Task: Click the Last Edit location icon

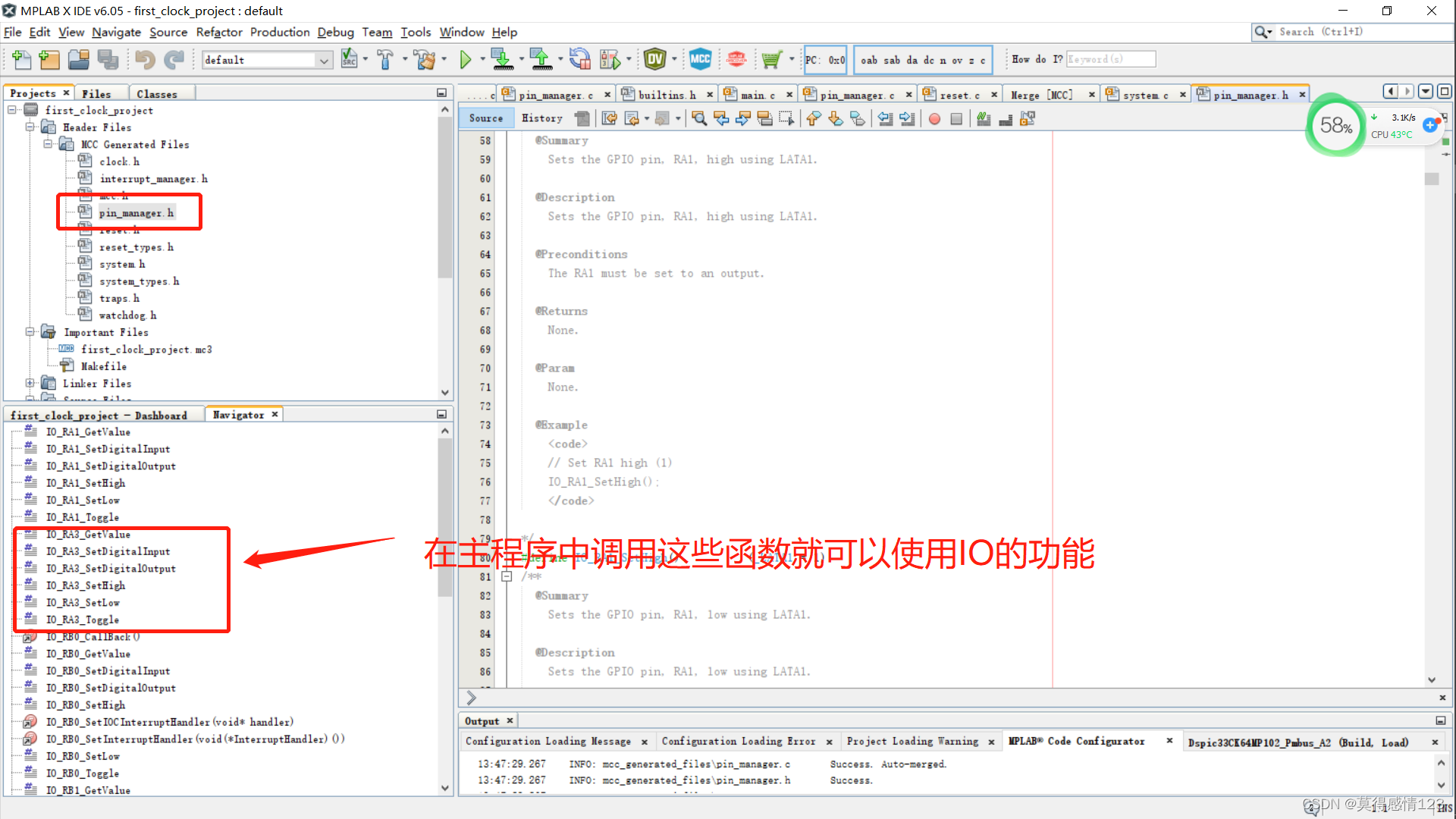Action: (x=609, y=118)
